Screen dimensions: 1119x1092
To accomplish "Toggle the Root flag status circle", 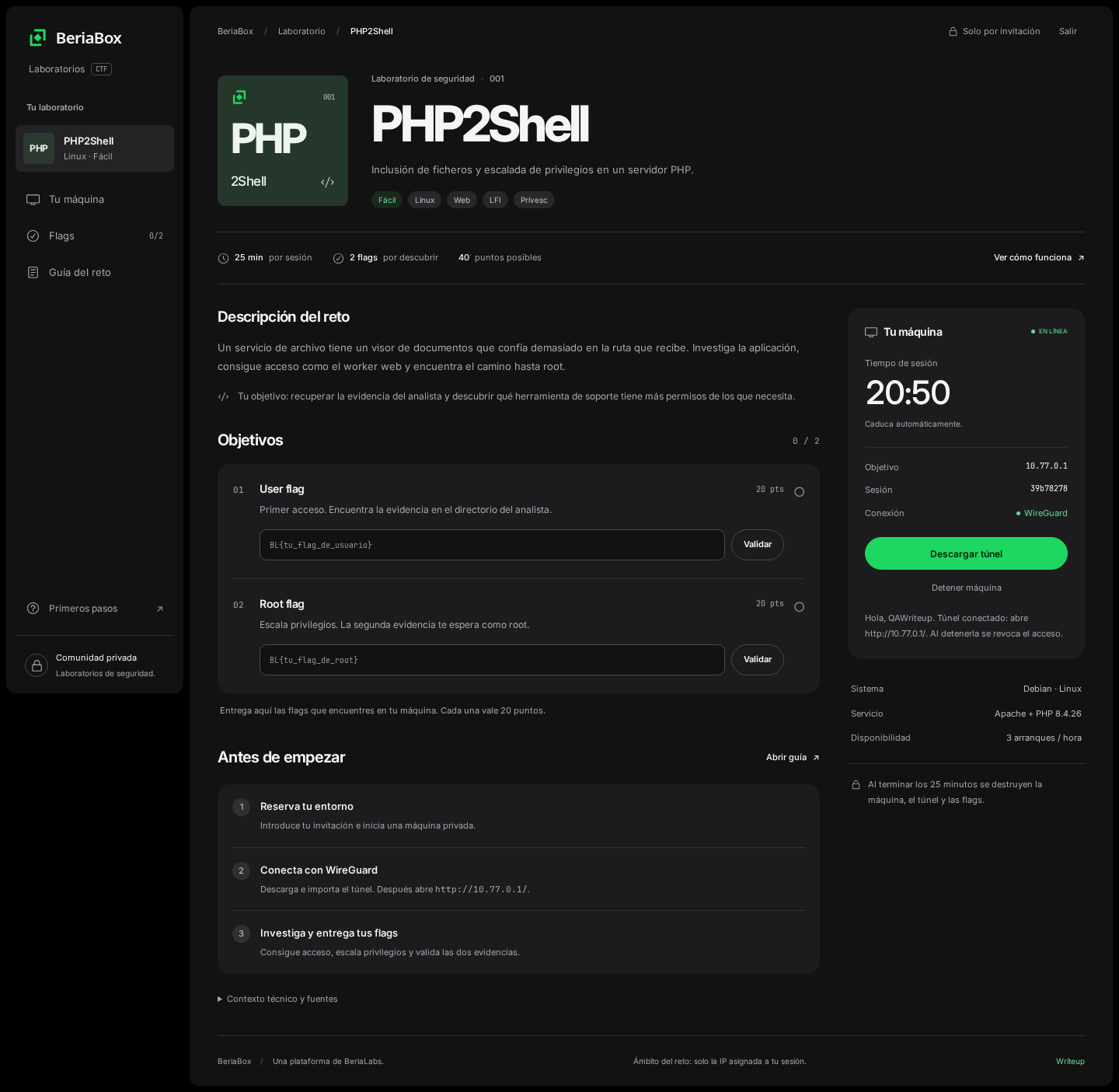I will (799, 607).
